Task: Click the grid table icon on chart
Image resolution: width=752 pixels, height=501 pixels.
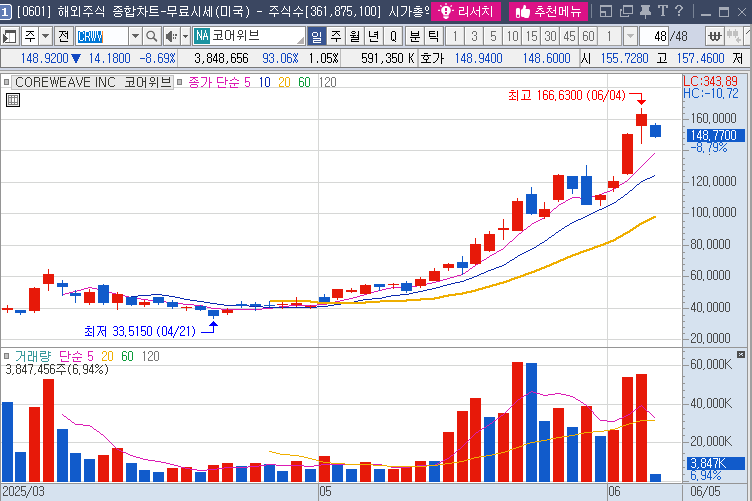Action: click(12, 100)
